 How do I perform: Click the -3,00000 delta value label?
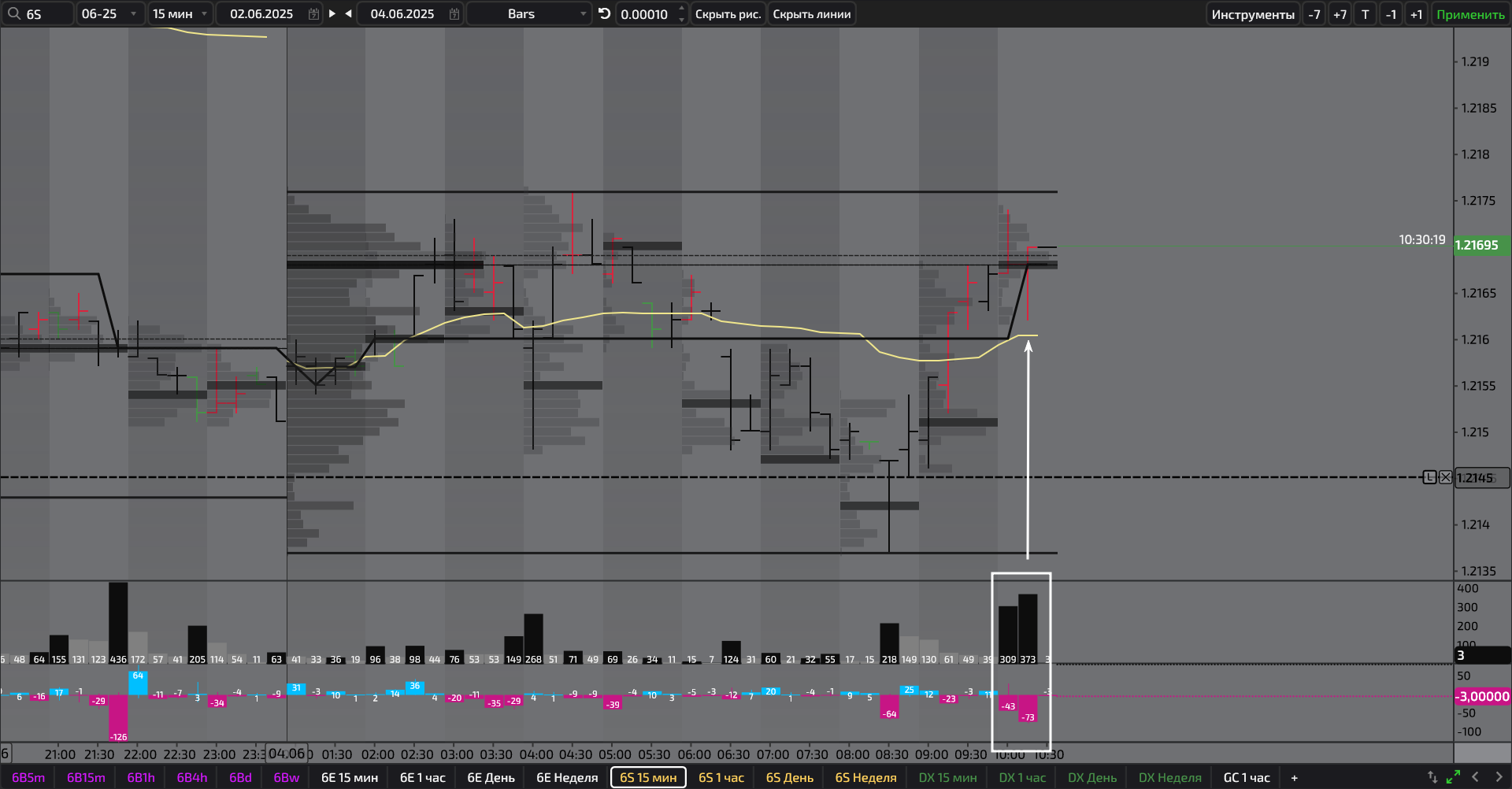tap(1481, 696)
